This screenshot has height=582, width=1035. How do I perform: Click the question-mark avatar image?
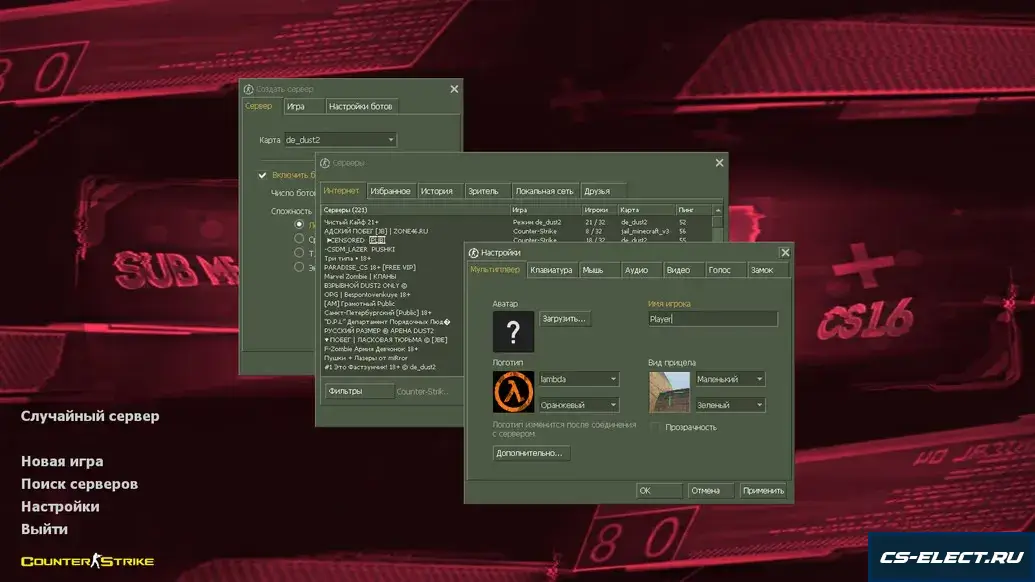coord(513,331)
